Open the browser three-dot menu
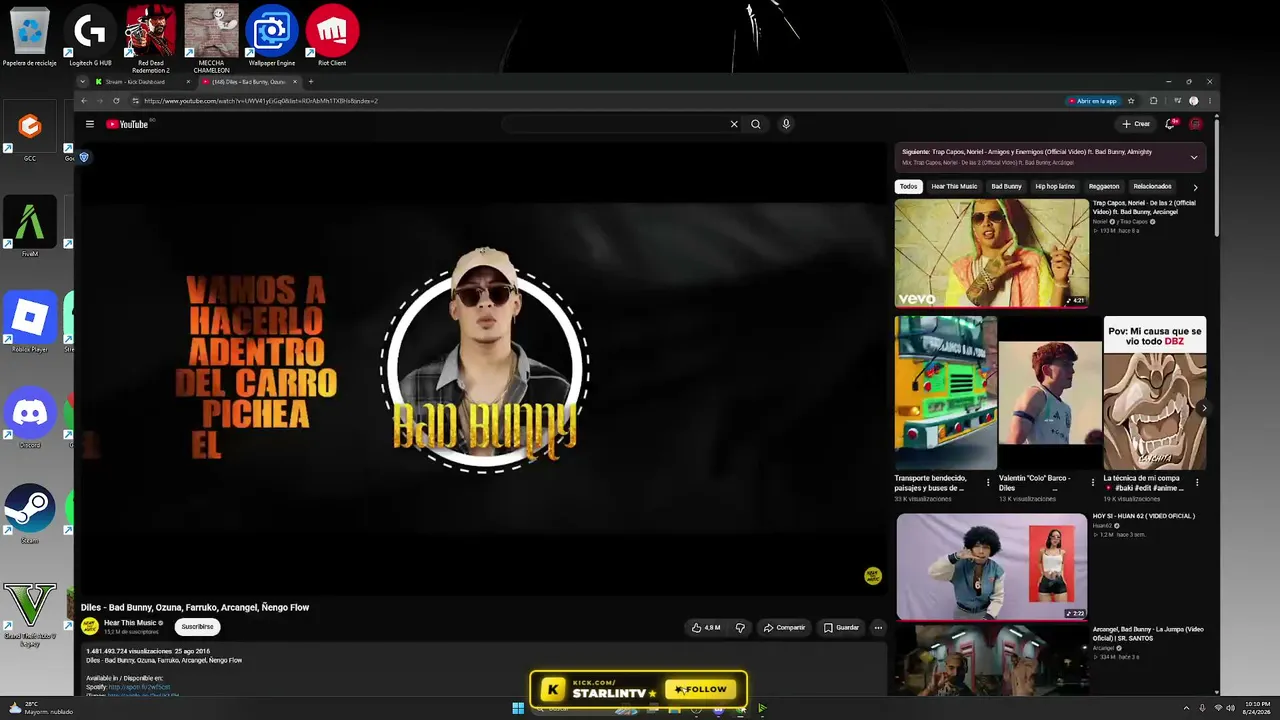The height and width of the screenshot is (720, 1280). coord(1210,101)
